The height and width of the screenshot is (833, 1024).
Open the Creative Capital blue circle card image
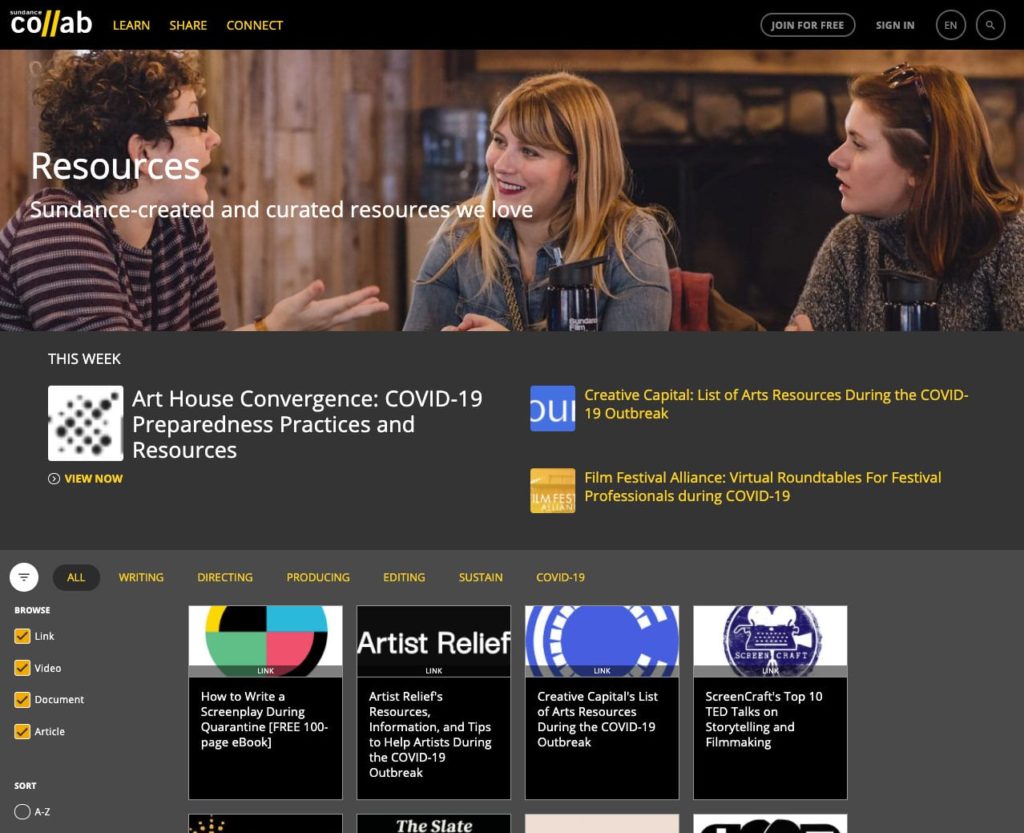(602, 640)
